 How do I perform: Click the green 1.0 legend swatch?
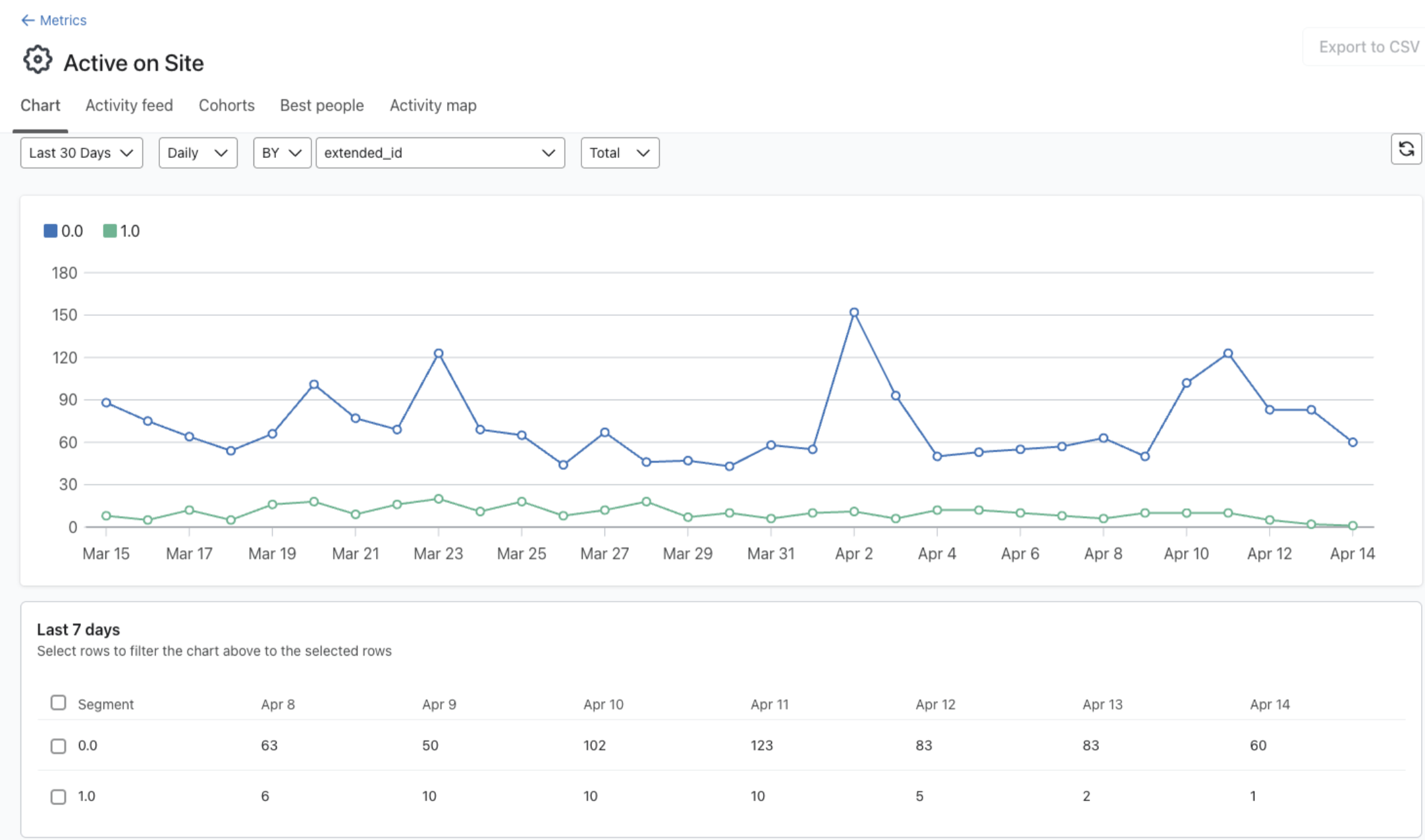tap(110, 231)
